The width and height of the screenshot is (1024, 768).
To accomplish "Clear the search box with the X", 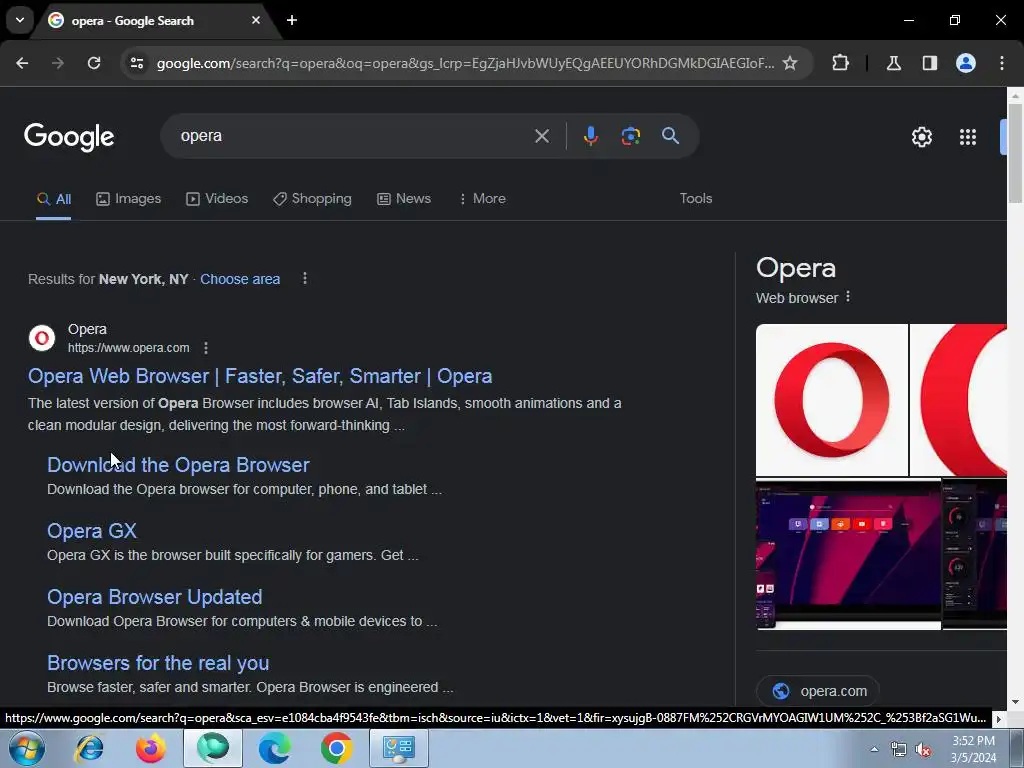I will [542, 136].
